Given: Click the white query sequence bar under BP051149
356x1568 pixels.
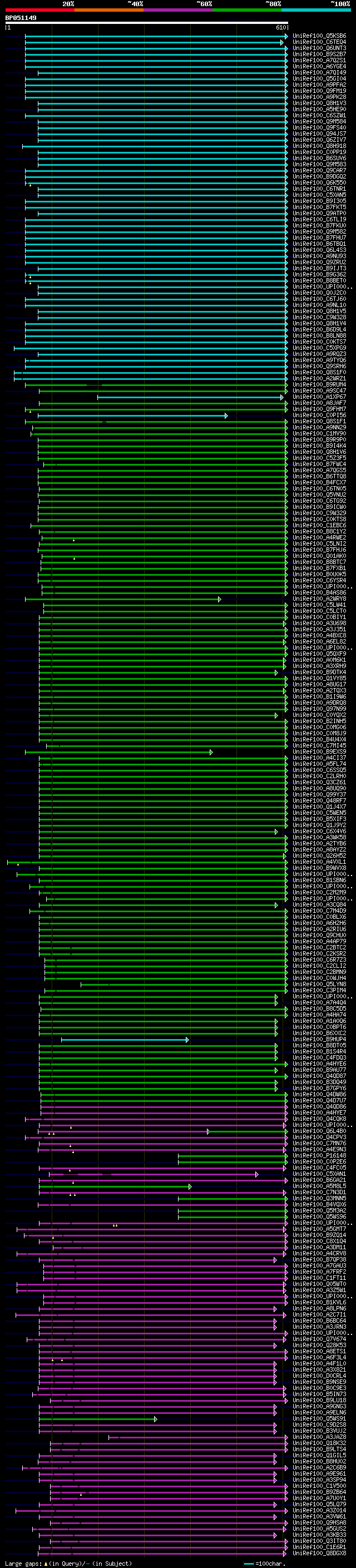Looking at the screenshot, I should click(147, 23).
